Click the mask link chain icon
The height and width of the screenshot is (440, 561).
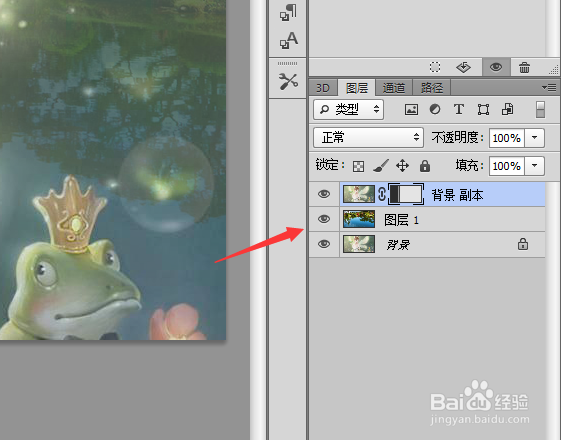click(x=382, y=194)
